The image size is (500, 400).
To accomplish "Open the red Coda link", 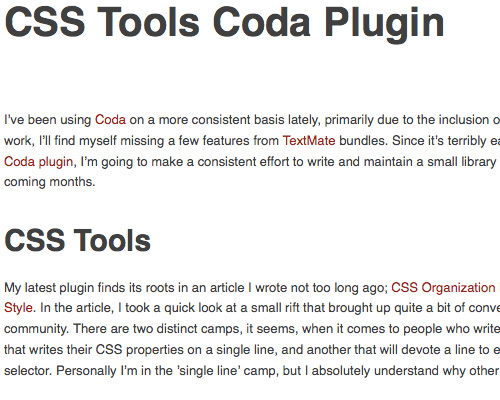I will [x=110, y=120].
